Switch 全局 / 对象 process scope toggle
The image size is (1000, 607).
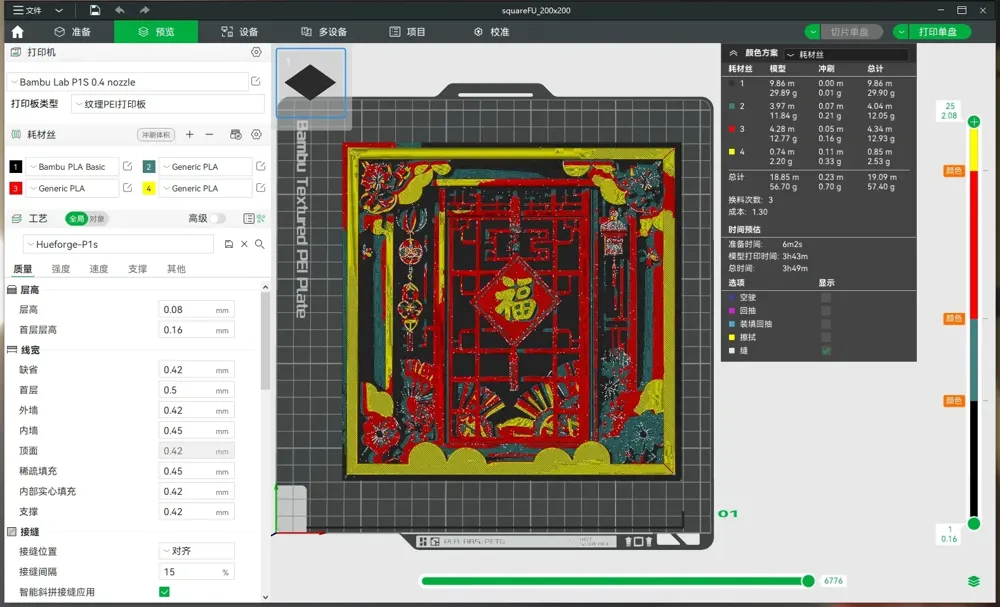[x=87, y=219]
